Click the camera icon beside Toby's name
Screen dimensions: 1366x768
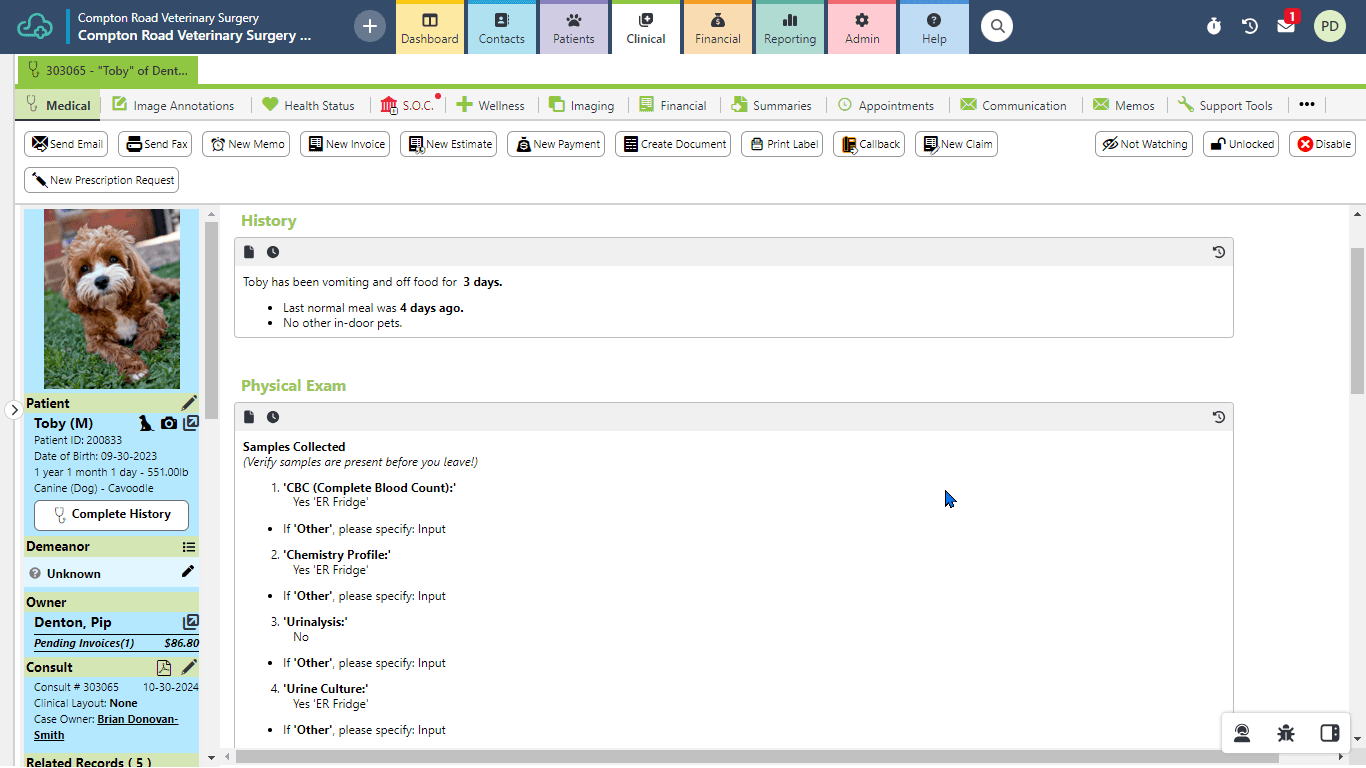(x=169, y=424)
